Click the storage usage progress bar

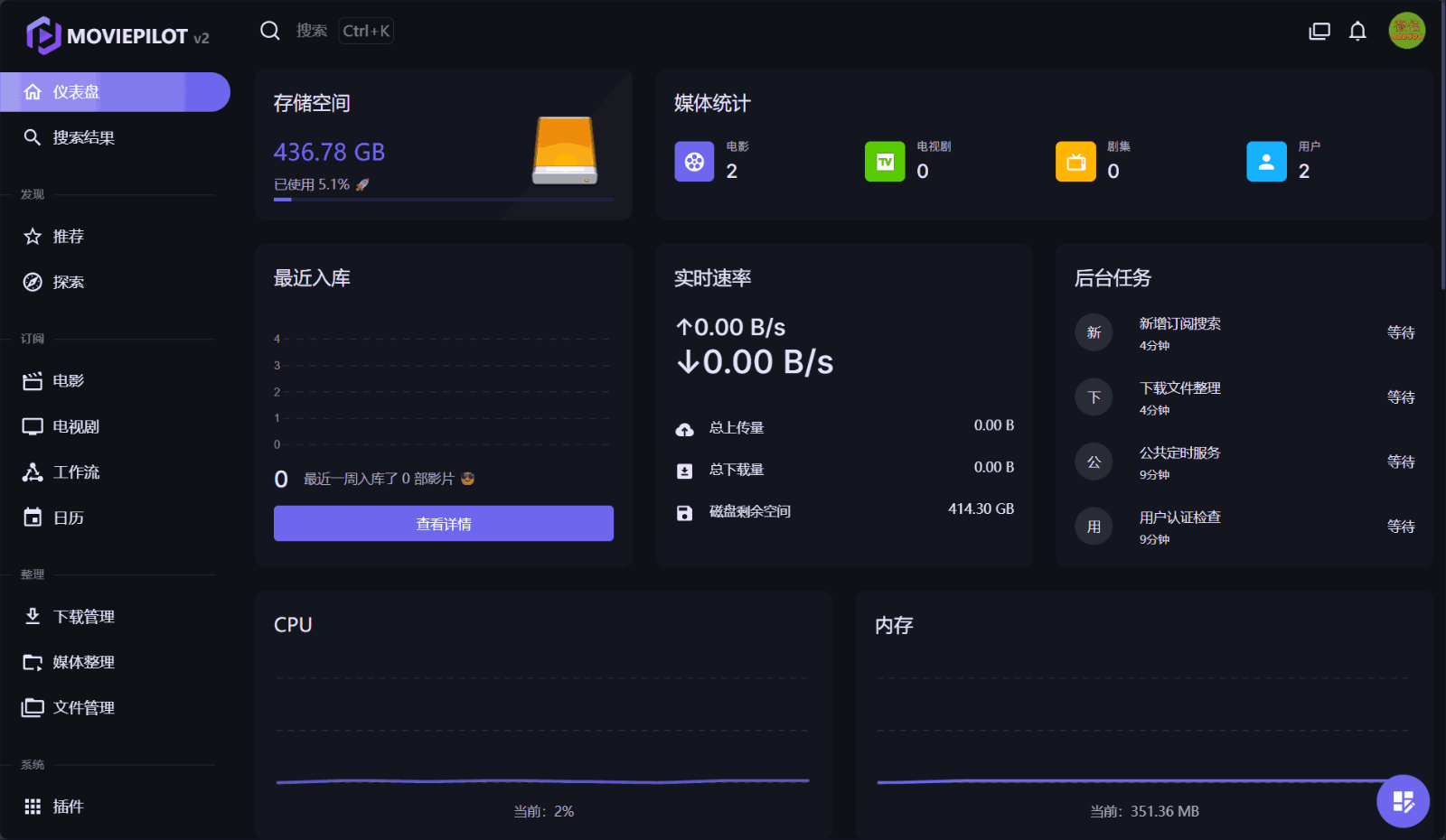click(x=443, y=200)
